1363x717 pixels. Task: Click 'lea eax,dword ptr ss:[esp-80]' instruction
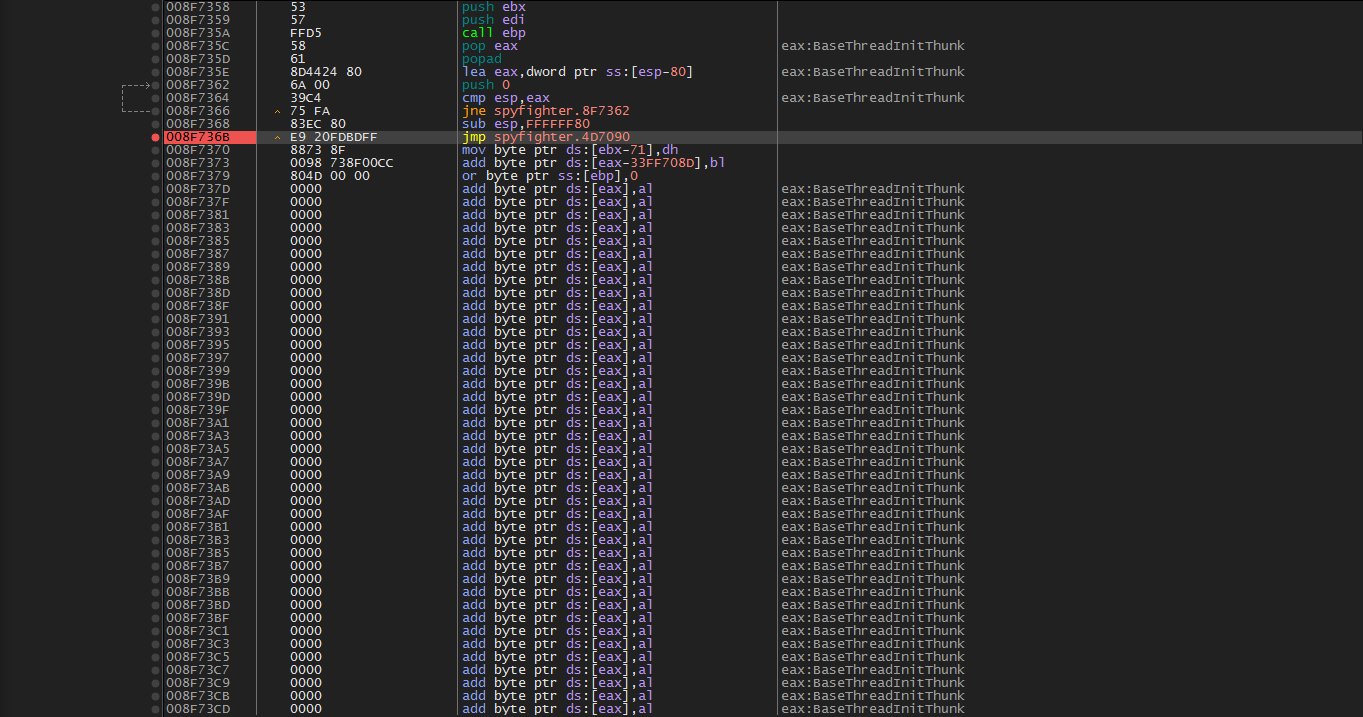[x=577, y=72]
